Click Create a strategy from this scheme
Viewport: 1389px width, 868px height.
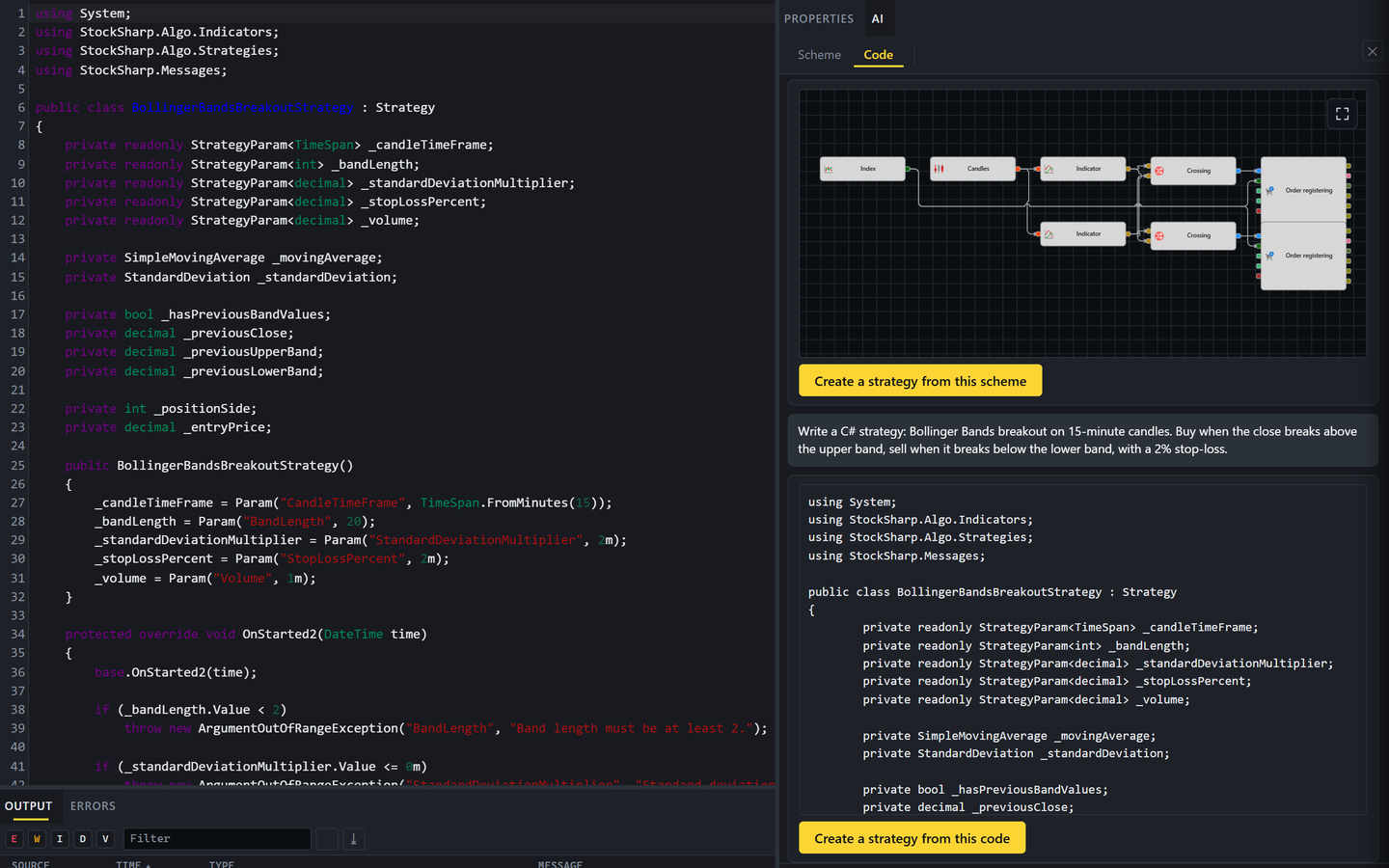[x=920, y=381]
